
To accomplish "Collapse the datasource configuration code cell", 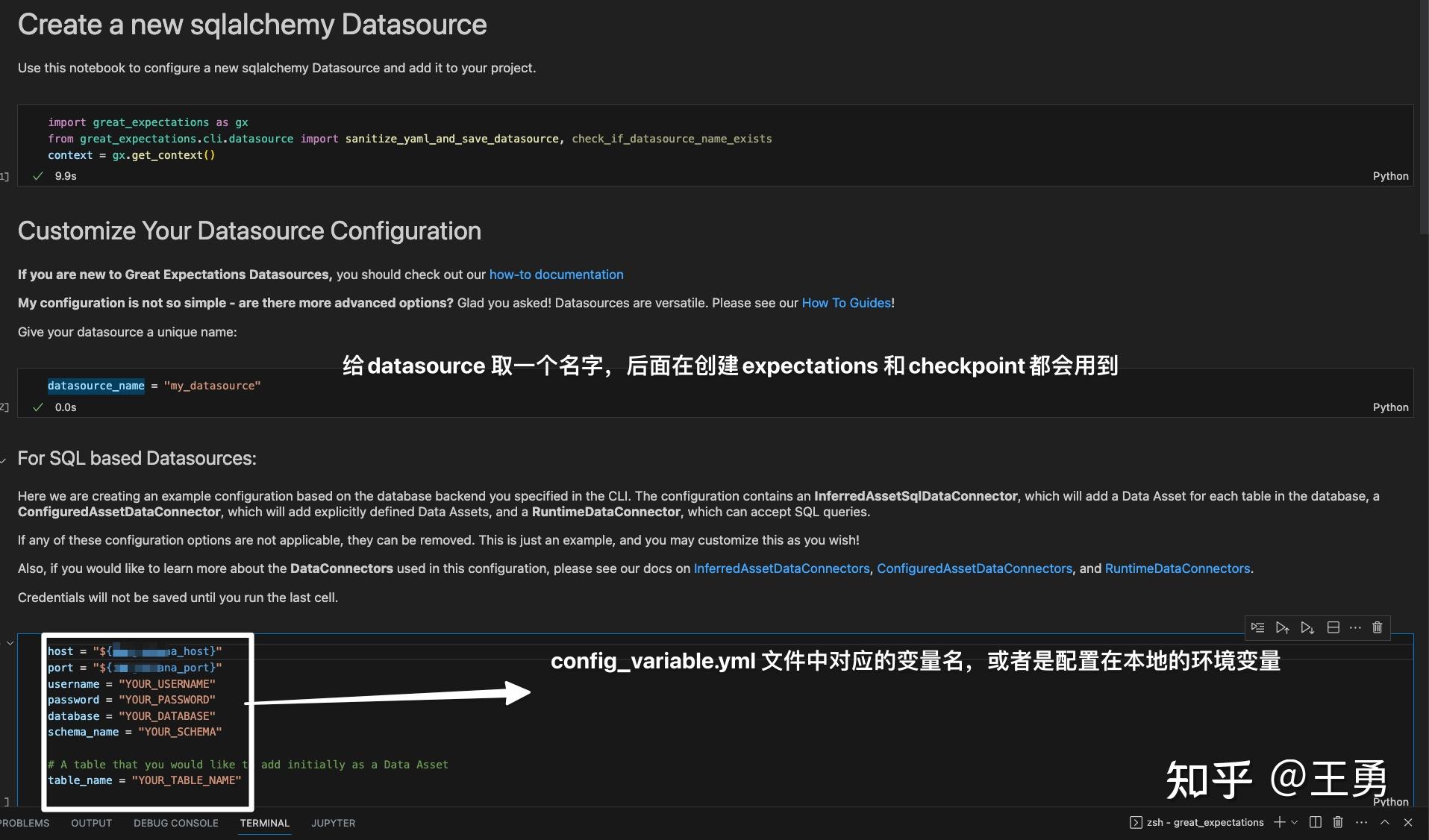I will coord(10,642).
